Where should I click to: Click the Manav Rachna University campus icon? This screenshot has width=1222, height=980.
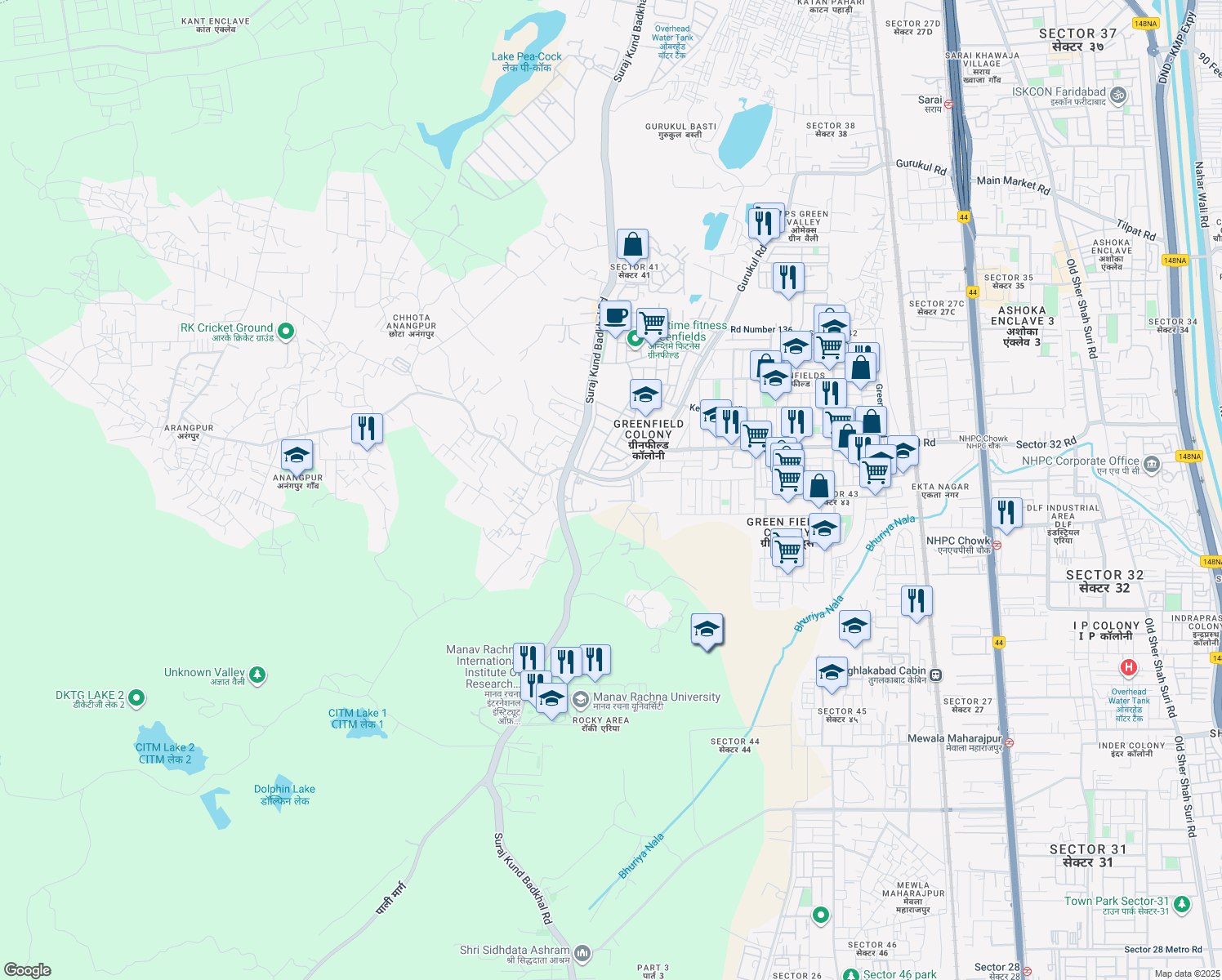point(582,698)
